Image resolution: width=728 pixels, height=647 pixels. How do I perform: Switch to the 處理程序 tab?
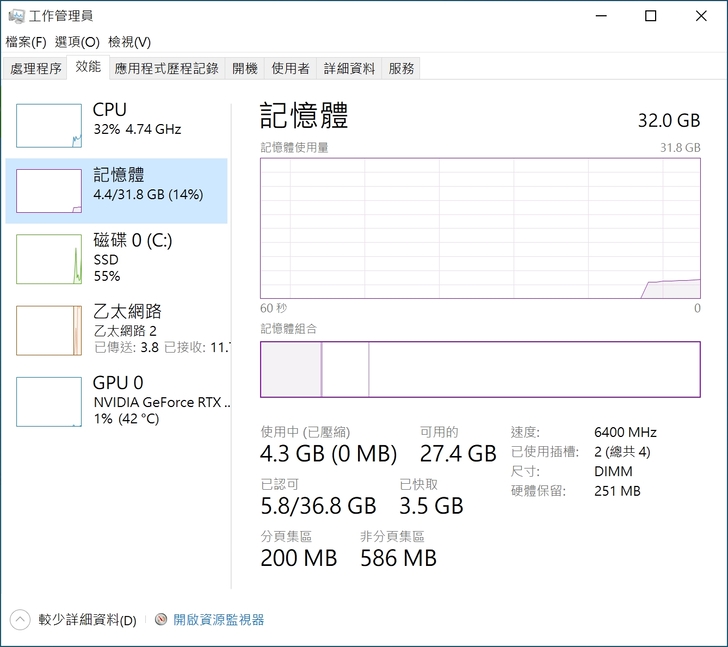point(36,69)
